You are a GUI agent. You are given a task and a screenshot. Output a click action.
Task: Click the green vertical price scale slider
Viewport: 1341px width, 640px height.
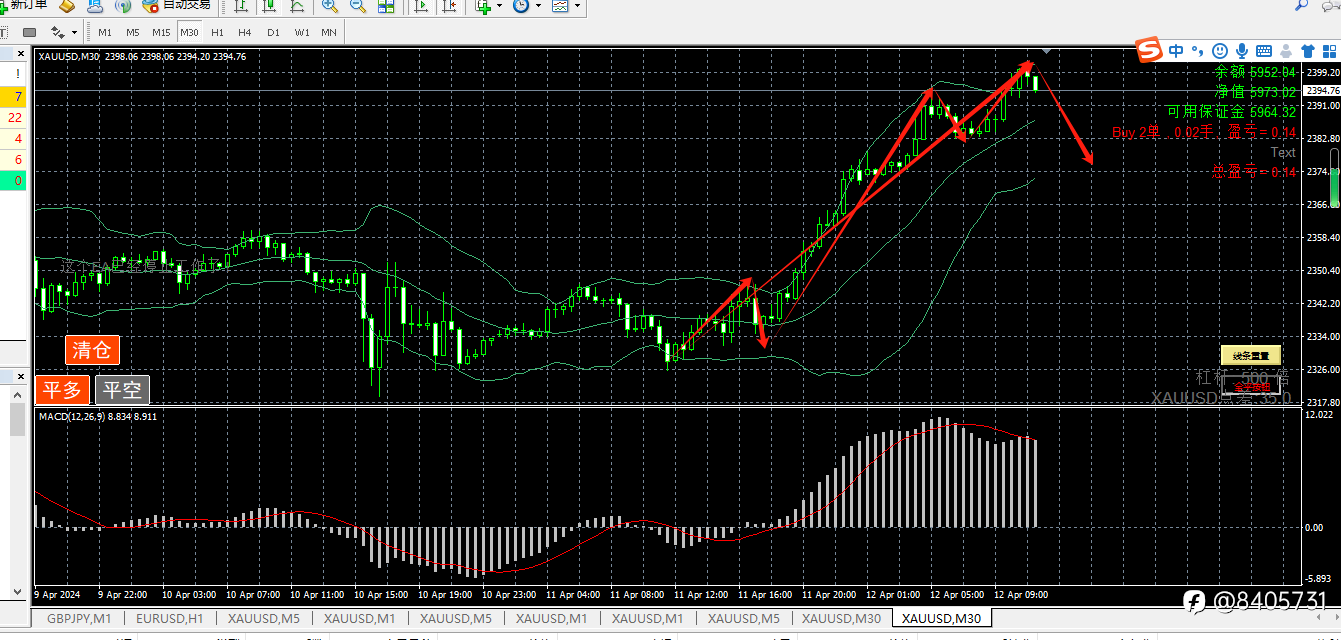point(1334,180)
